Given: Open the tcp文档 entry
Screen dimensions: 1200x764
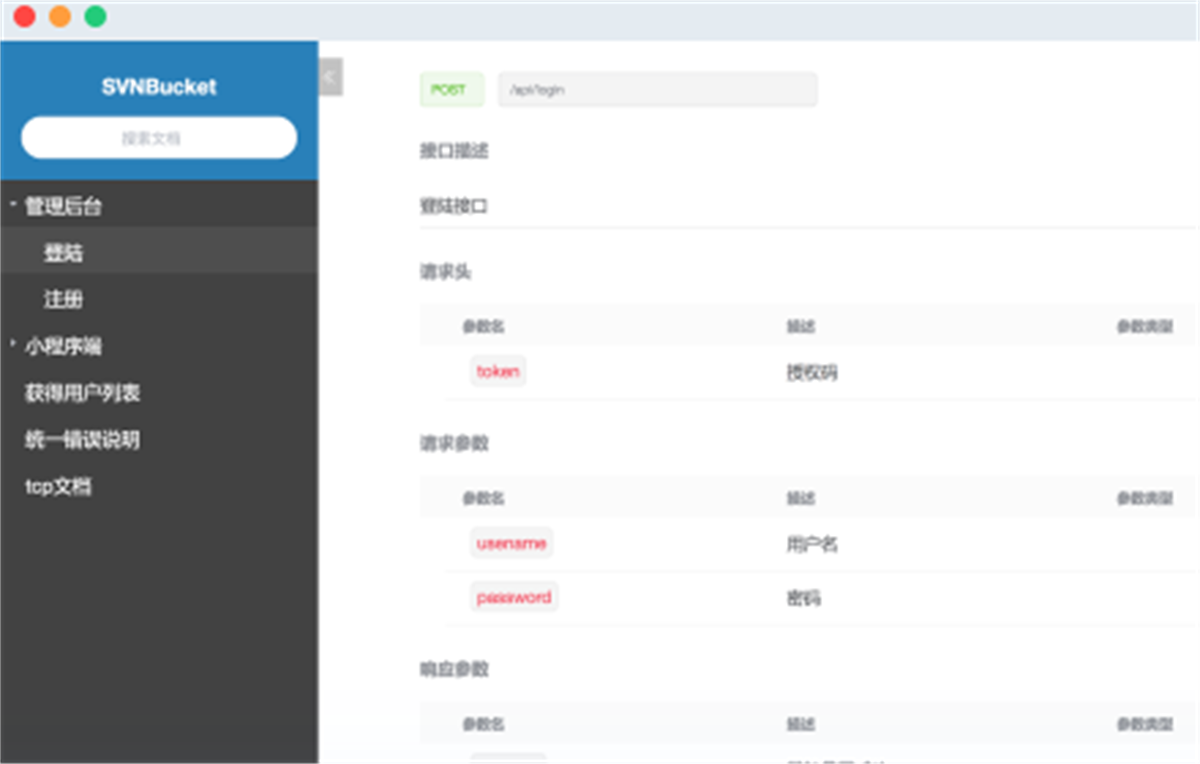Looking at the screenshot, I should pos(58,487).
